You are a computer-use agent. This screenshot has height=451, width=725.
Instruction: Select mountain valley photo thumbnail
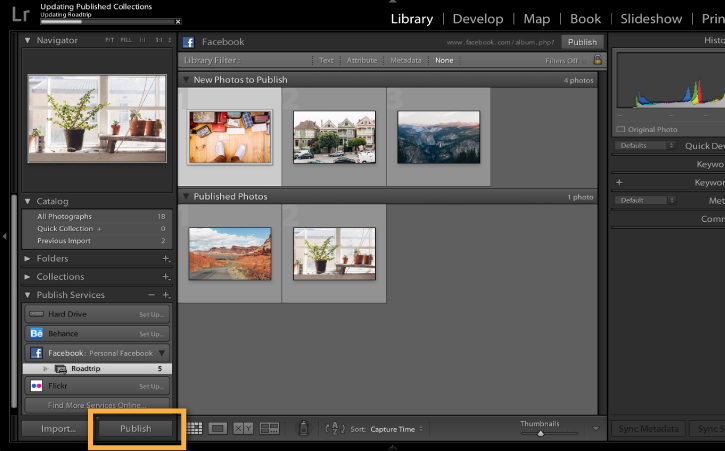coord(438,137)
